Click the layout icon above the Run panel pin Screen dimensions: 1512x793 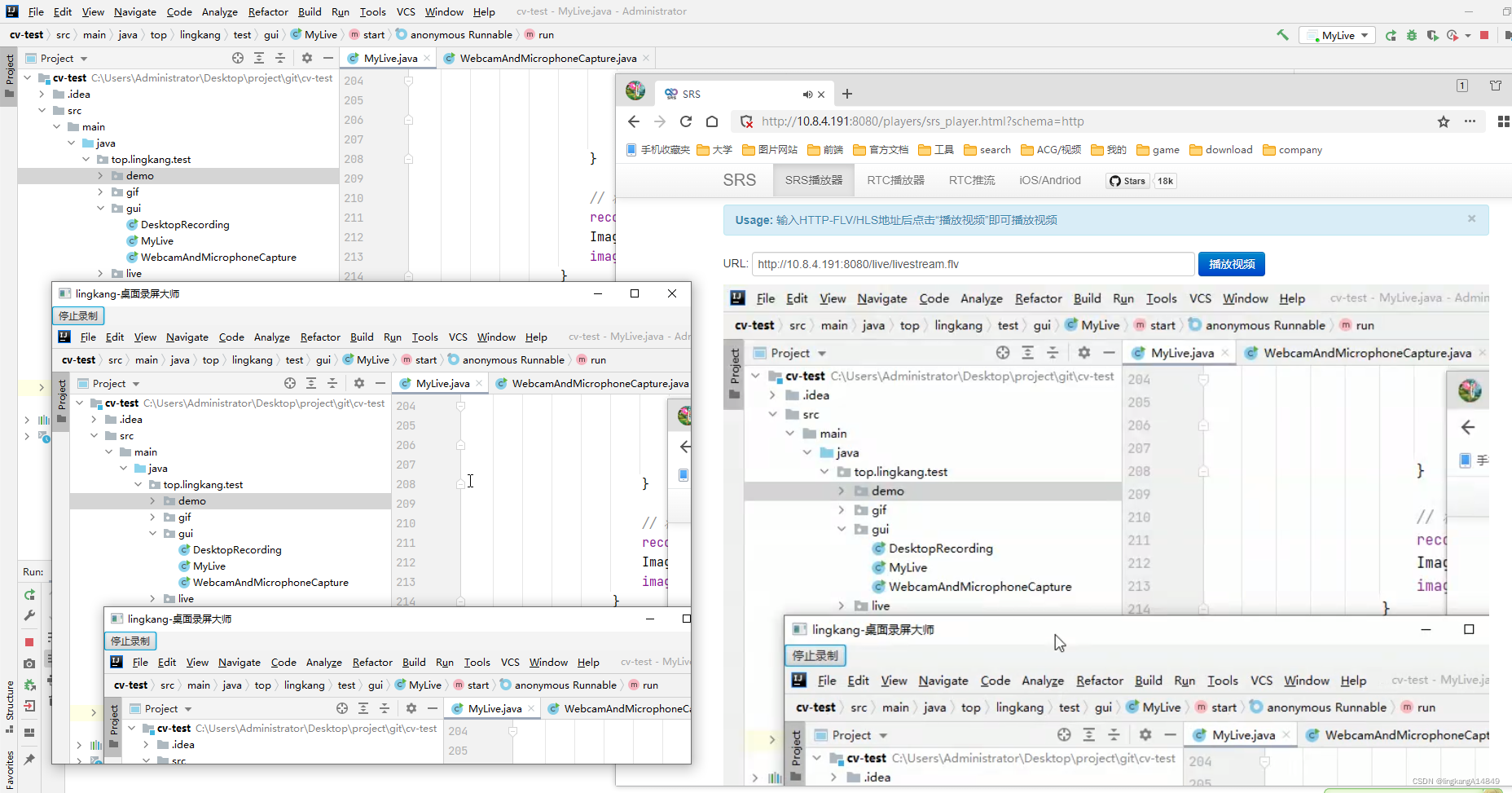[29, 732]
